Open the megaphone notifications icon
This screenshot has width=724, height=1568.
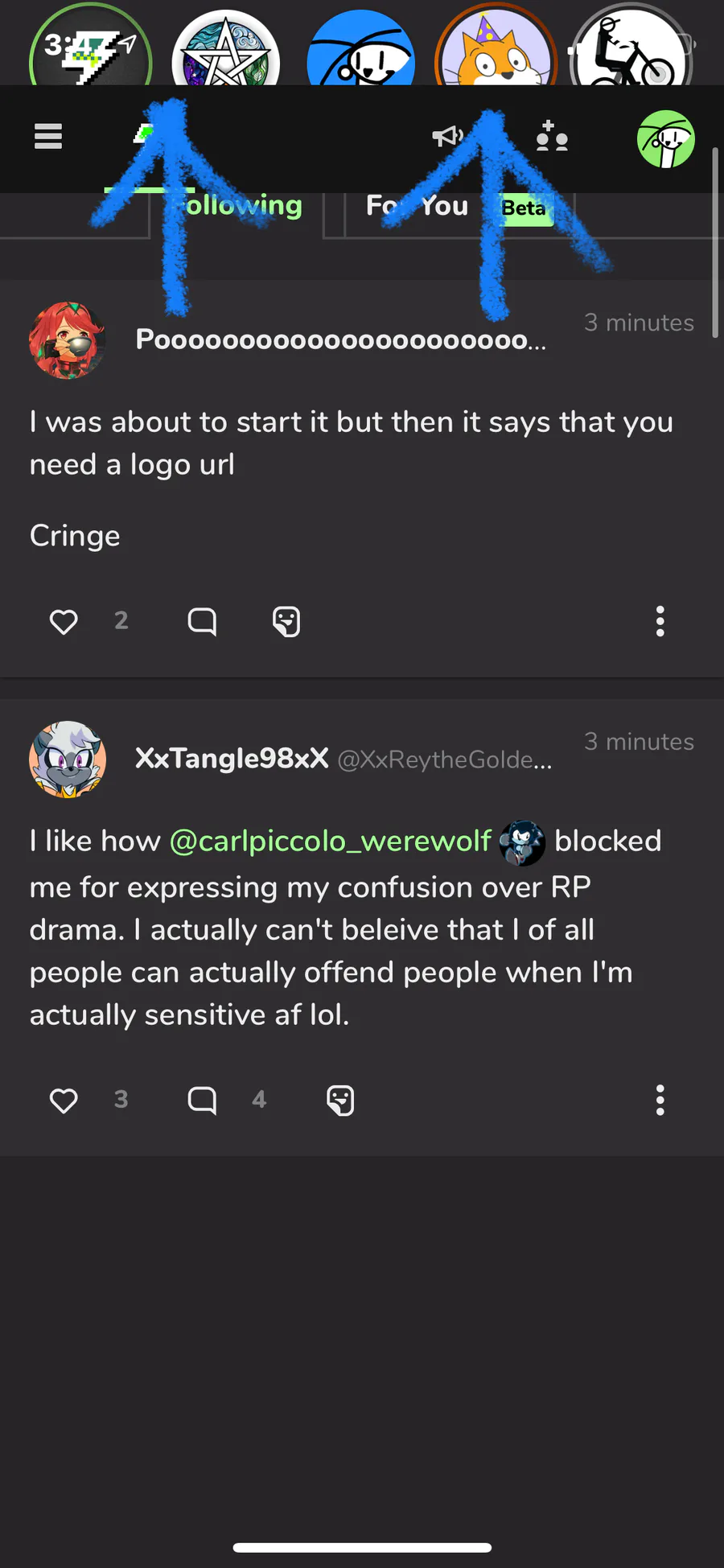(447, 137)
